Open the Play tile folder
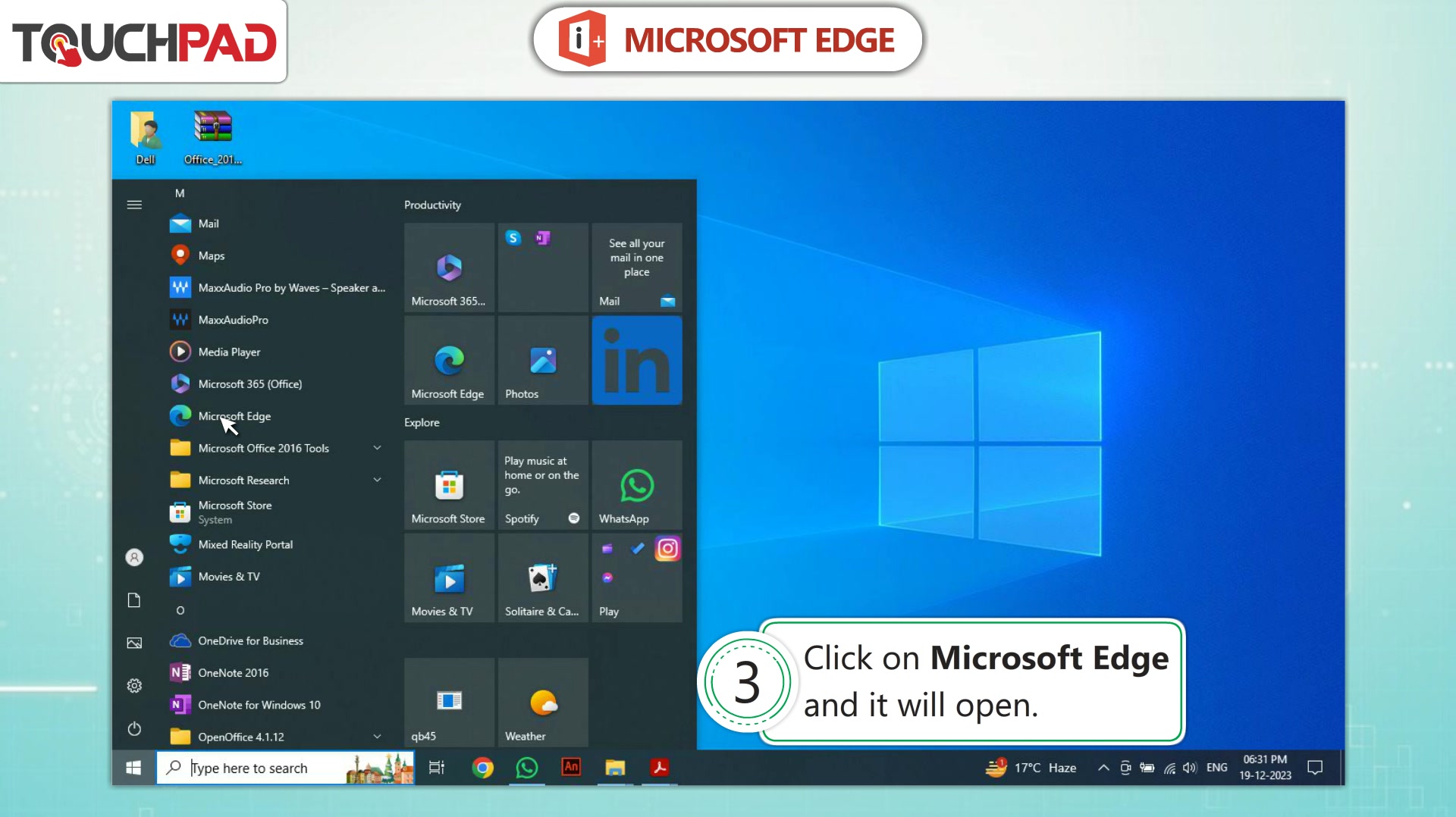The height and width of the screenshot is (817, 1456). pos(637,578)
